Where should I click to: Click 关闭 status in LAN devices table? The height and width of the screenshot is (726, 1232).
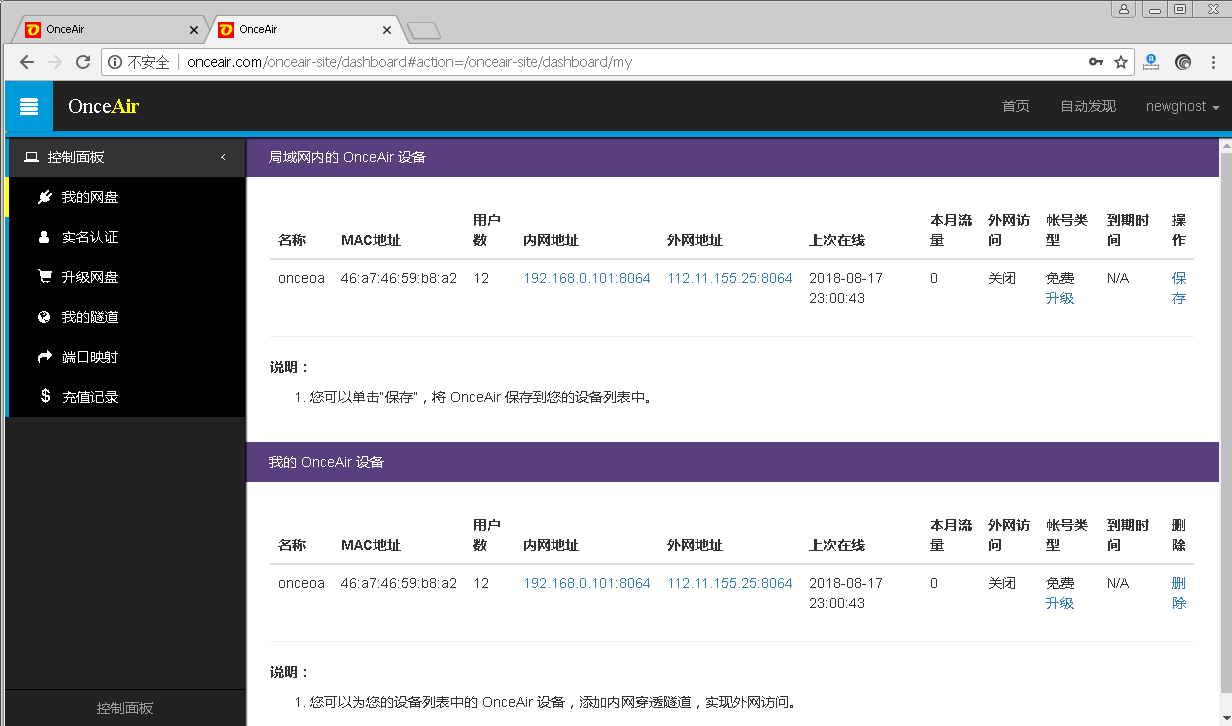coord(1002,278)
